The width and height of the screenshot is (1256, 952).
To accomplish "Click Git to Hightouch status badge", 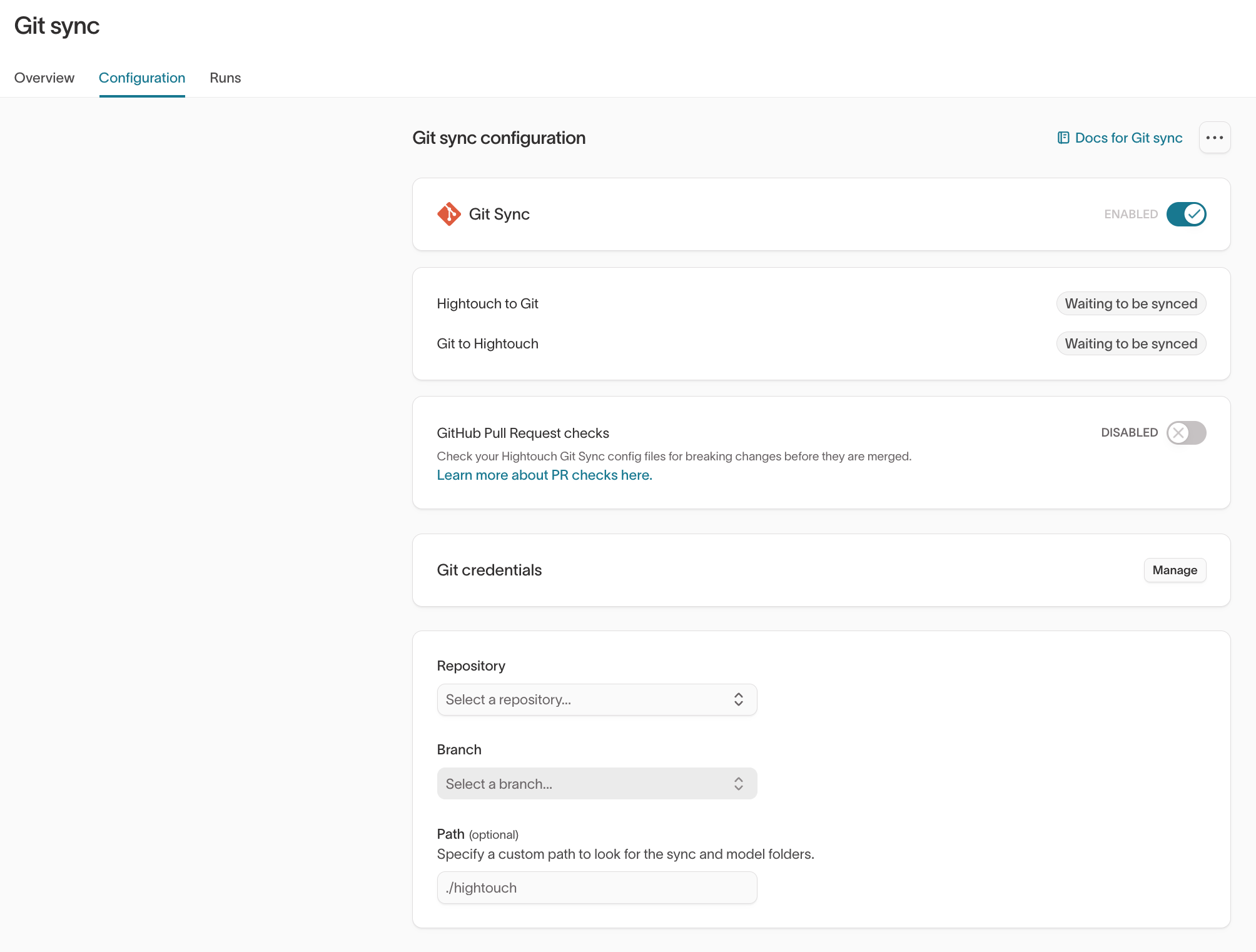I will coord(1131,343).
